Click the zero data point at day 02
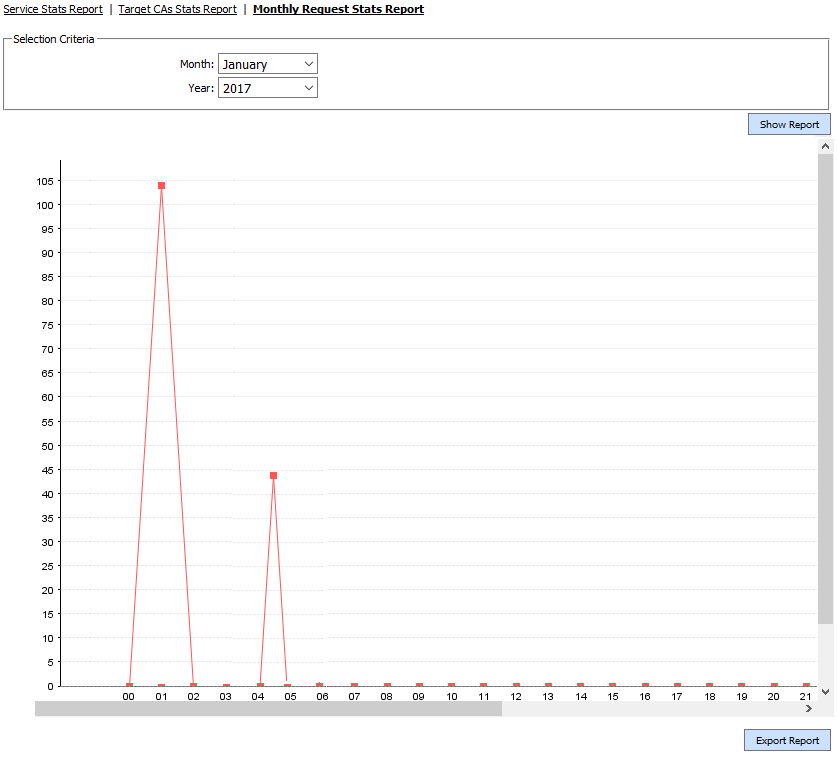Viewport: 838px width, 764px height. [x=193, y=686]
